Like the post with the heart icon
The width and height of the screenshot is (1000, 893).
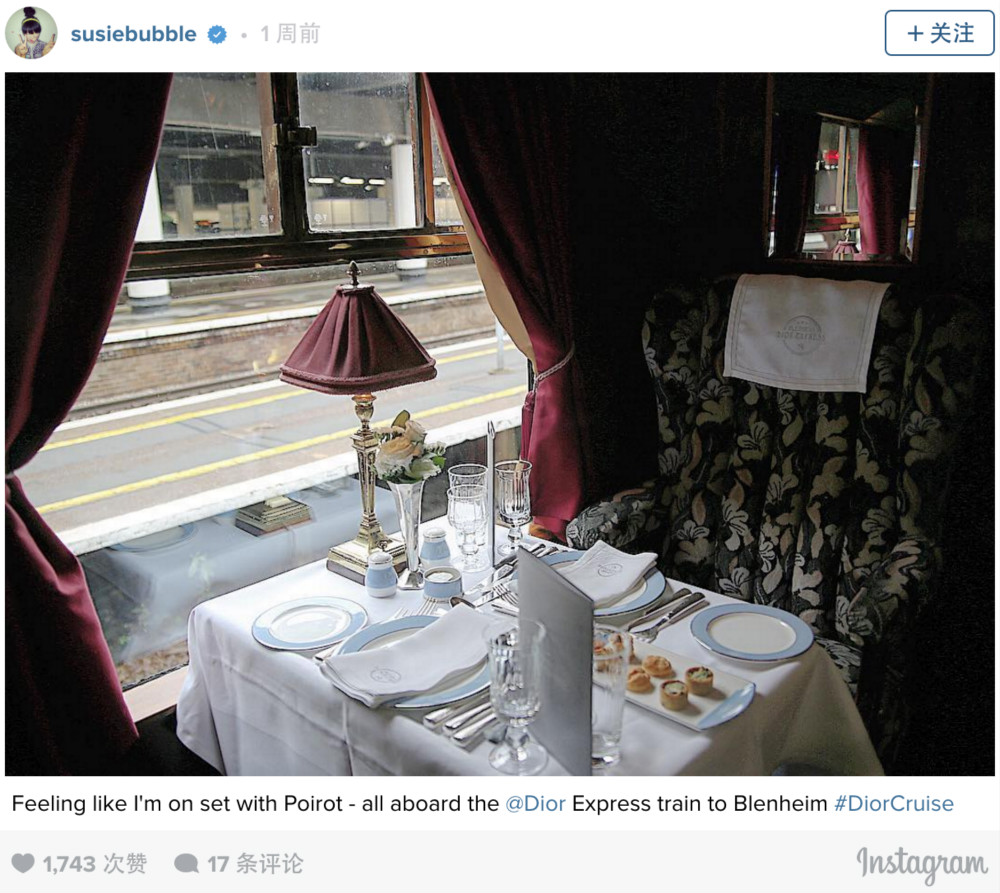click(x=23, y=863)
